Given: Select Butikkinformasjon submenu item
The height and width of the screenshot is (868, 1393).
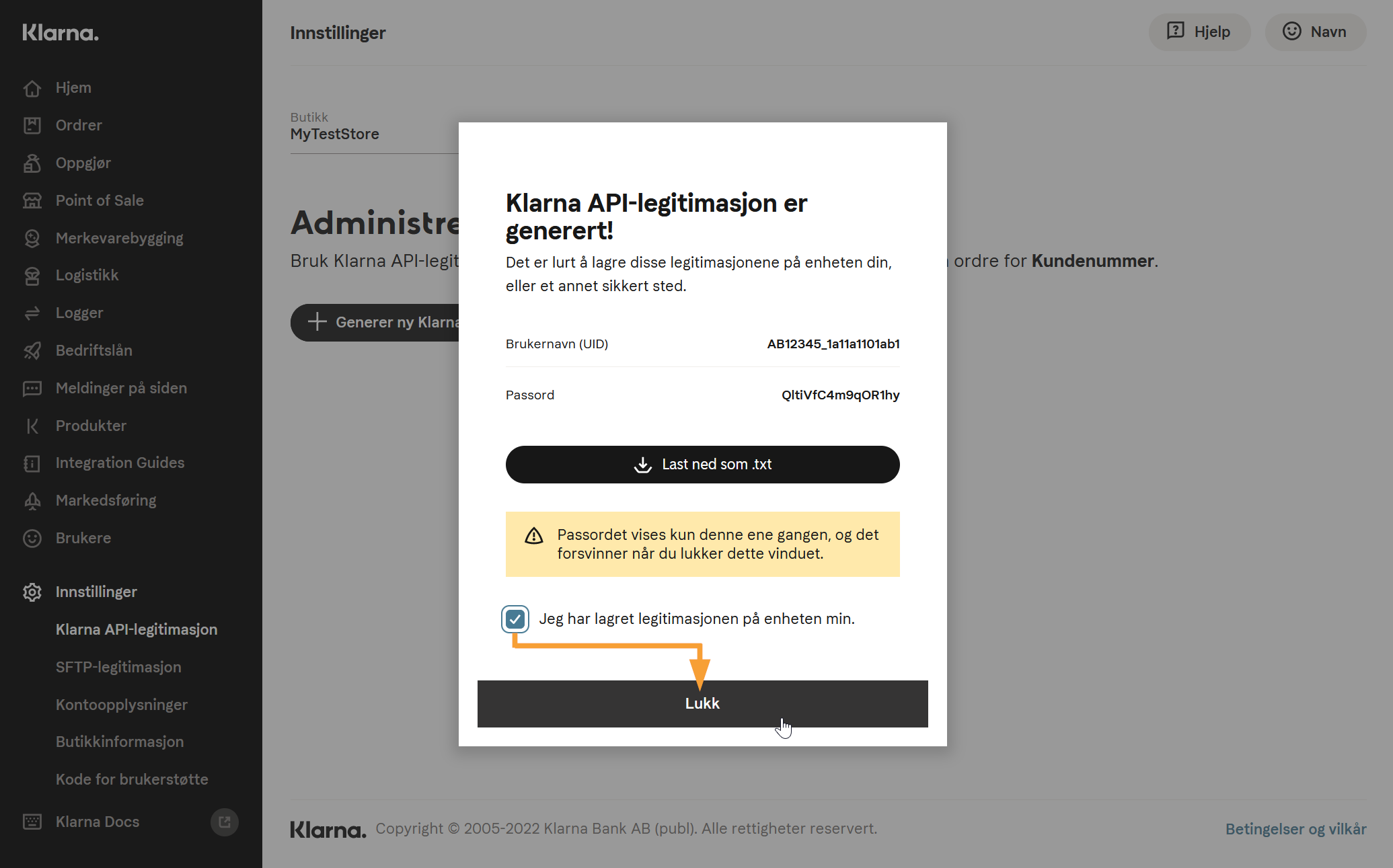Looking at the screenshot, I should 120,742.
